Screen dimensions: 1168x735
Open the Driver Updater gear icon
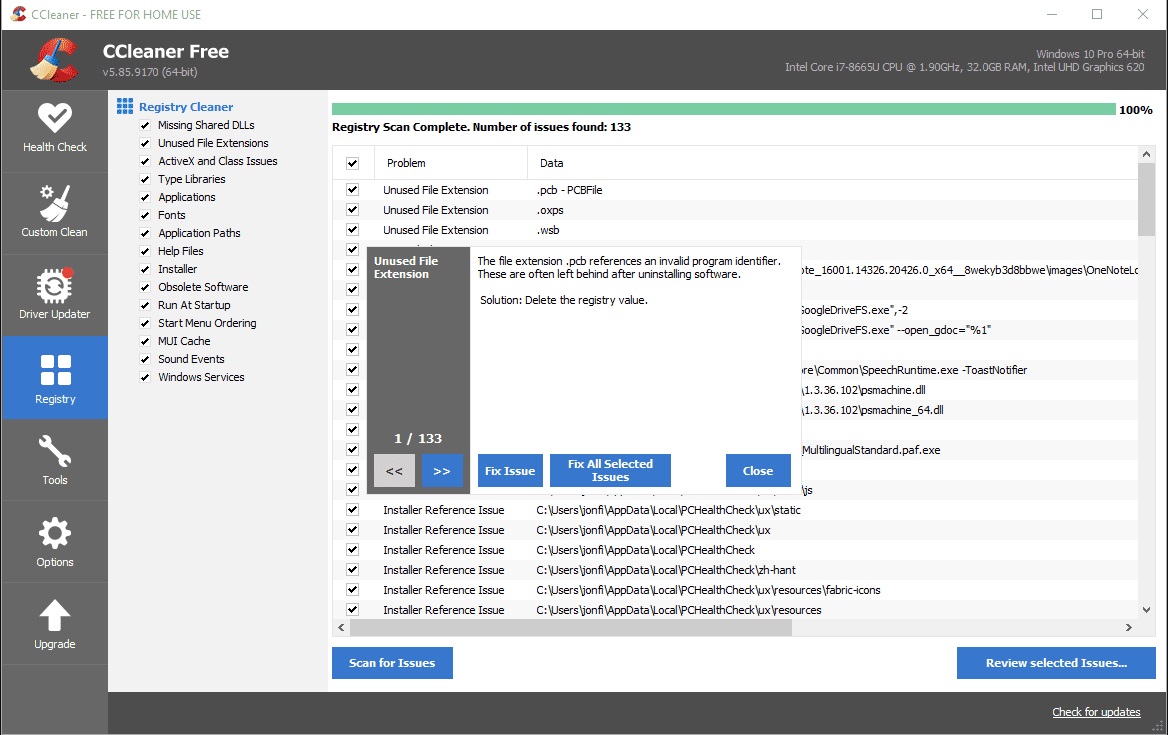pyautogui.click(x=55, y=285)
